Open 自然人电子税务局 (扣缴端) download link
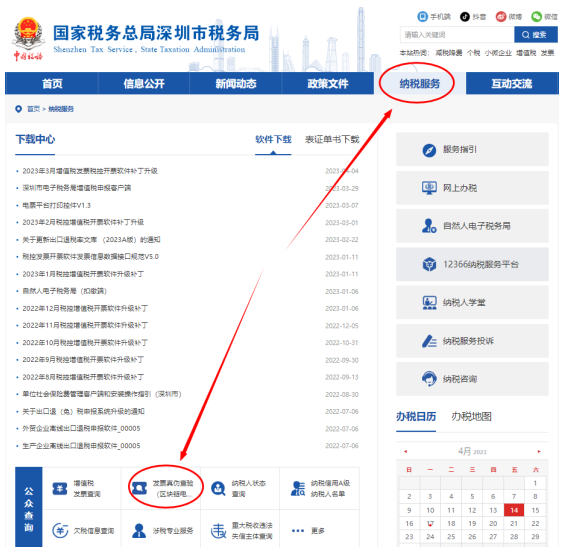566x553 pixels. pyautogui.click(x=65, y=291)
